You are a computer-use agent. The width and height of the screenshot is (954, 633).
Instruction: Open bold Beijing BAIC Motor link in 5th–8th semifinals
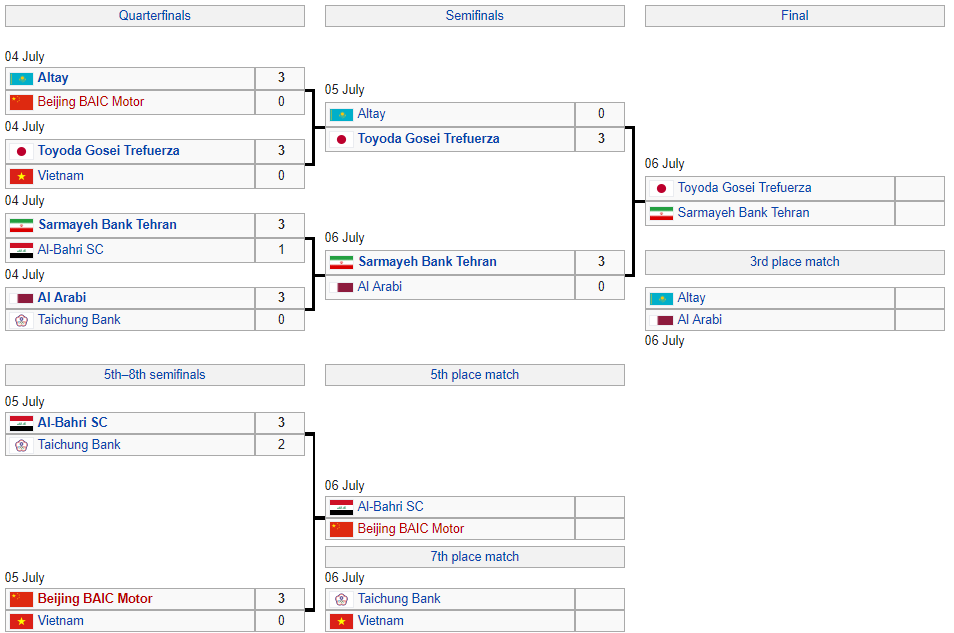point(95,599)
